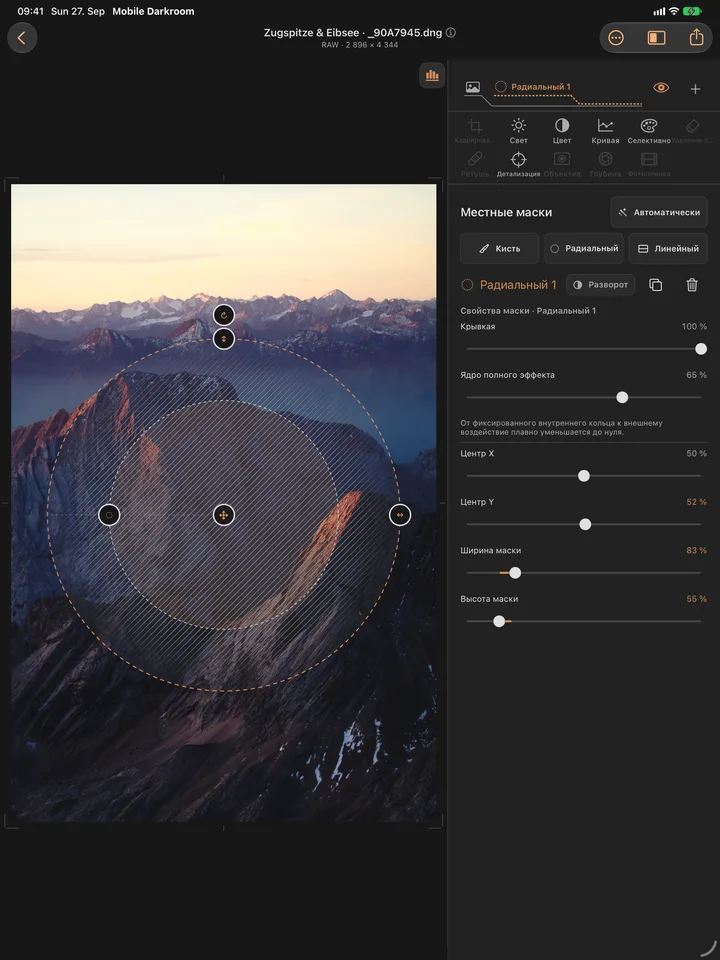Viewport: 720px width, 960px height.
Task: Add a new layer with plus
Action: [x=696, y=89]
